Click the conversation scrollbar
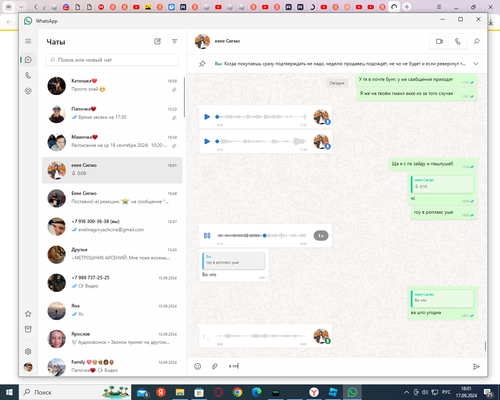The height and width of the screenshot is (400, 500). (x=485, y=346)
